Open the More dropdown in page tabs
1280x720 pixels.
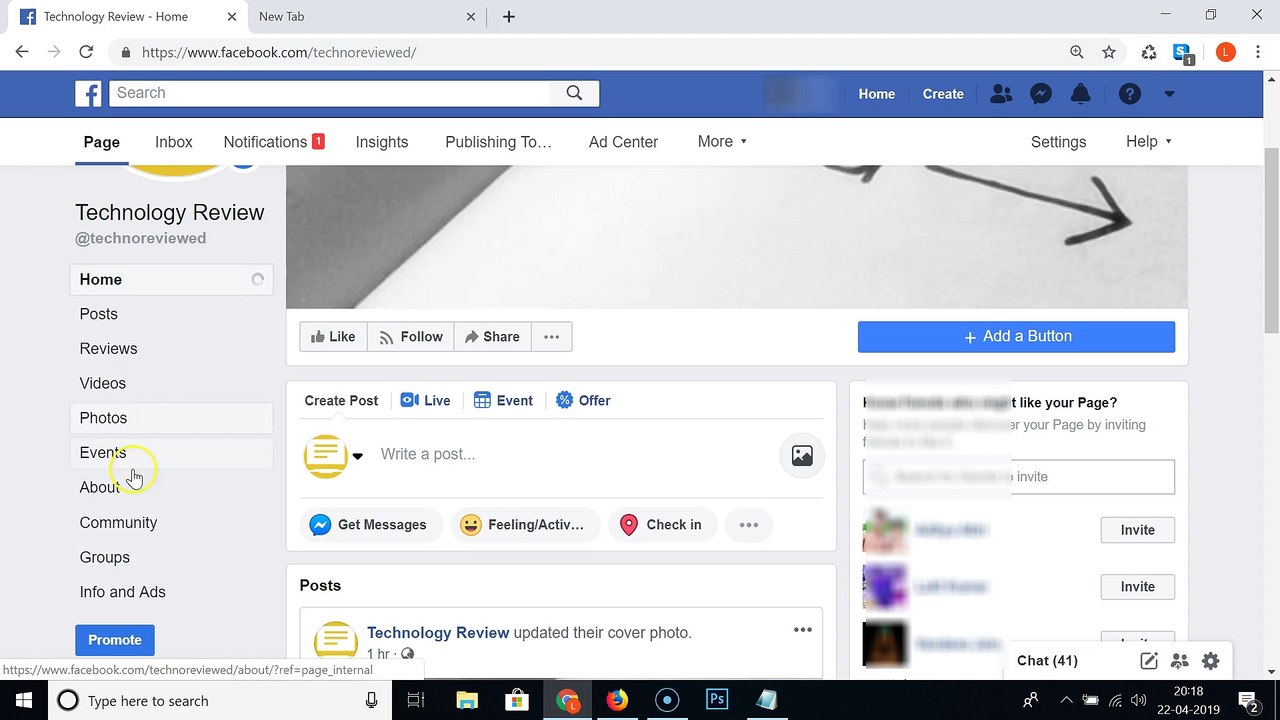point(722,142)
